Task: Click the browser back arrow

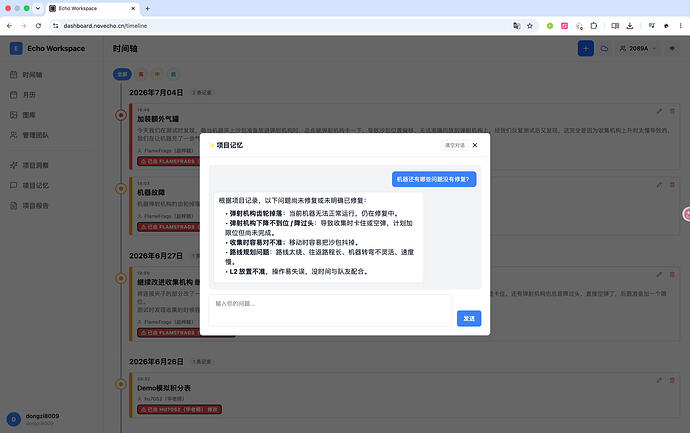Action: (9, 26)
